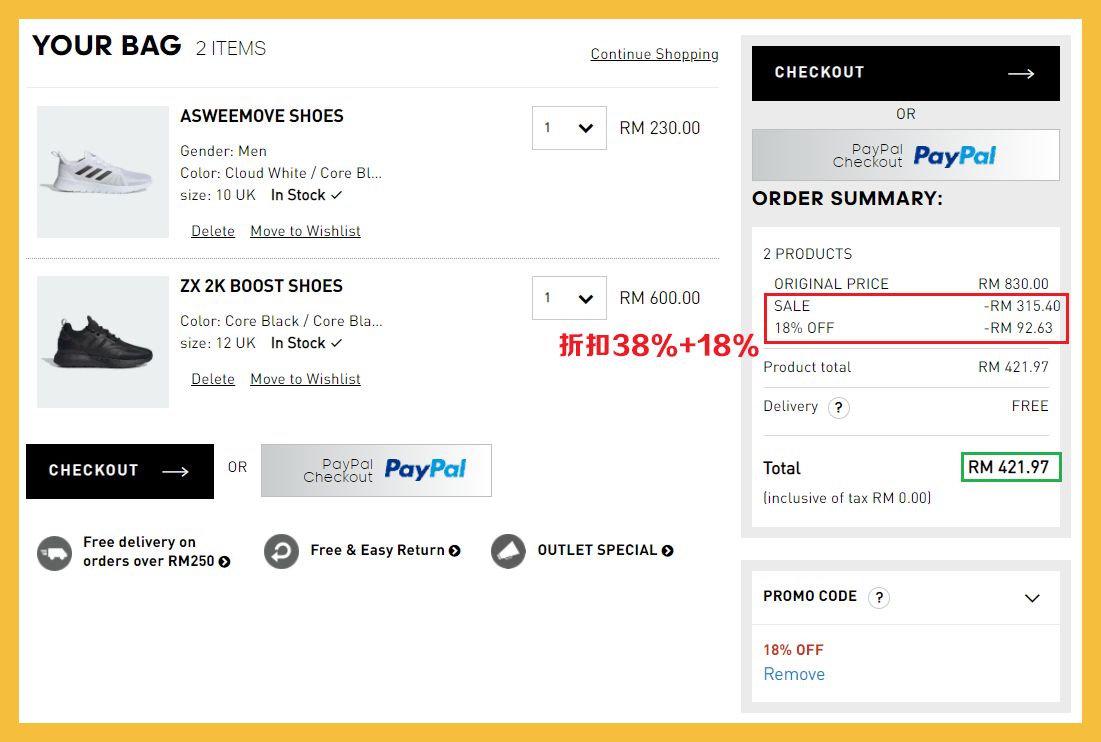Open quantity dropdown for ZX 2K Boost Shoes
The width and height of the screenshot is (1101, 742).
[569, 298]
